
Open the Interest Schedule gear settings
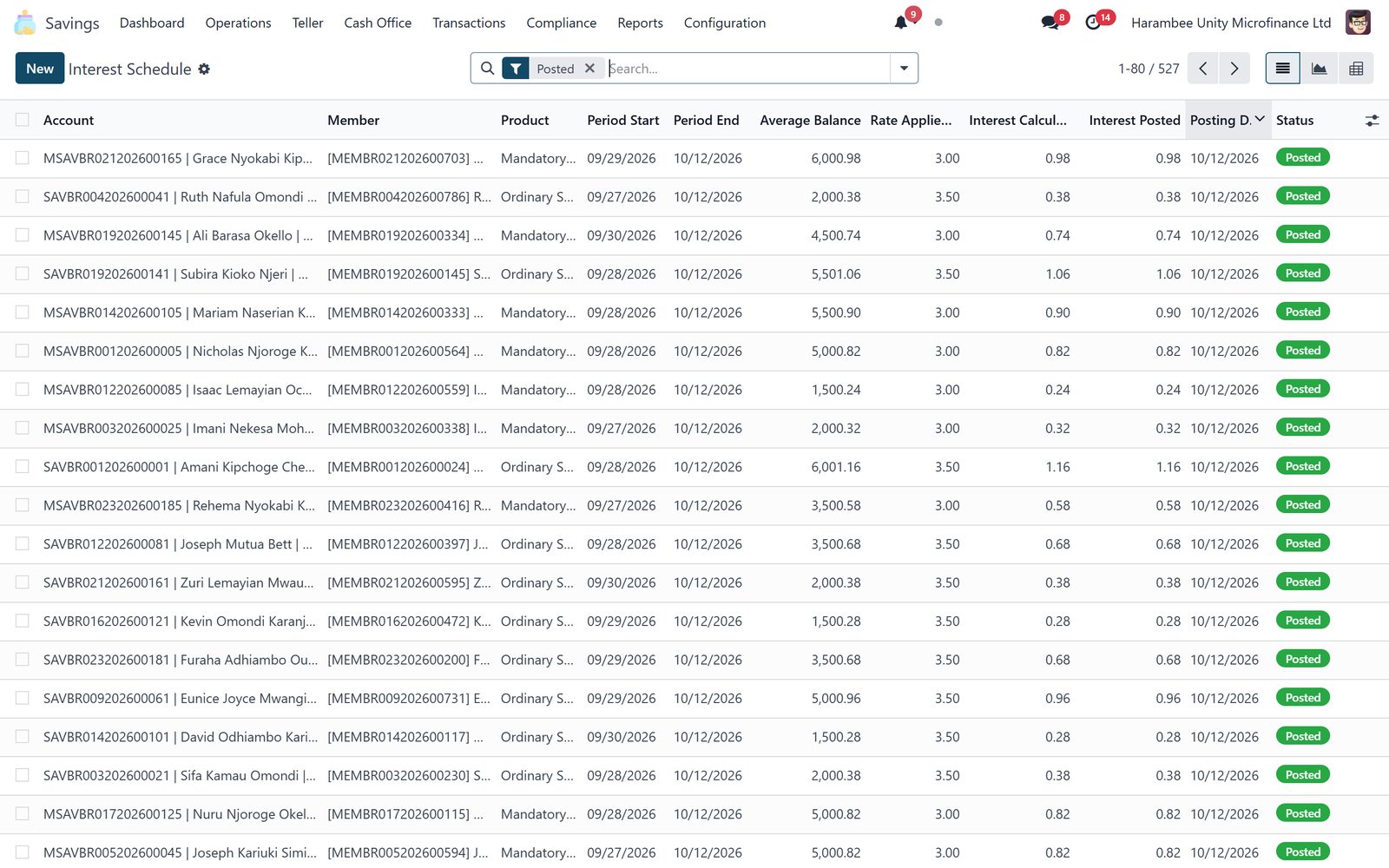pyautogui.click(x=204, y=69)
